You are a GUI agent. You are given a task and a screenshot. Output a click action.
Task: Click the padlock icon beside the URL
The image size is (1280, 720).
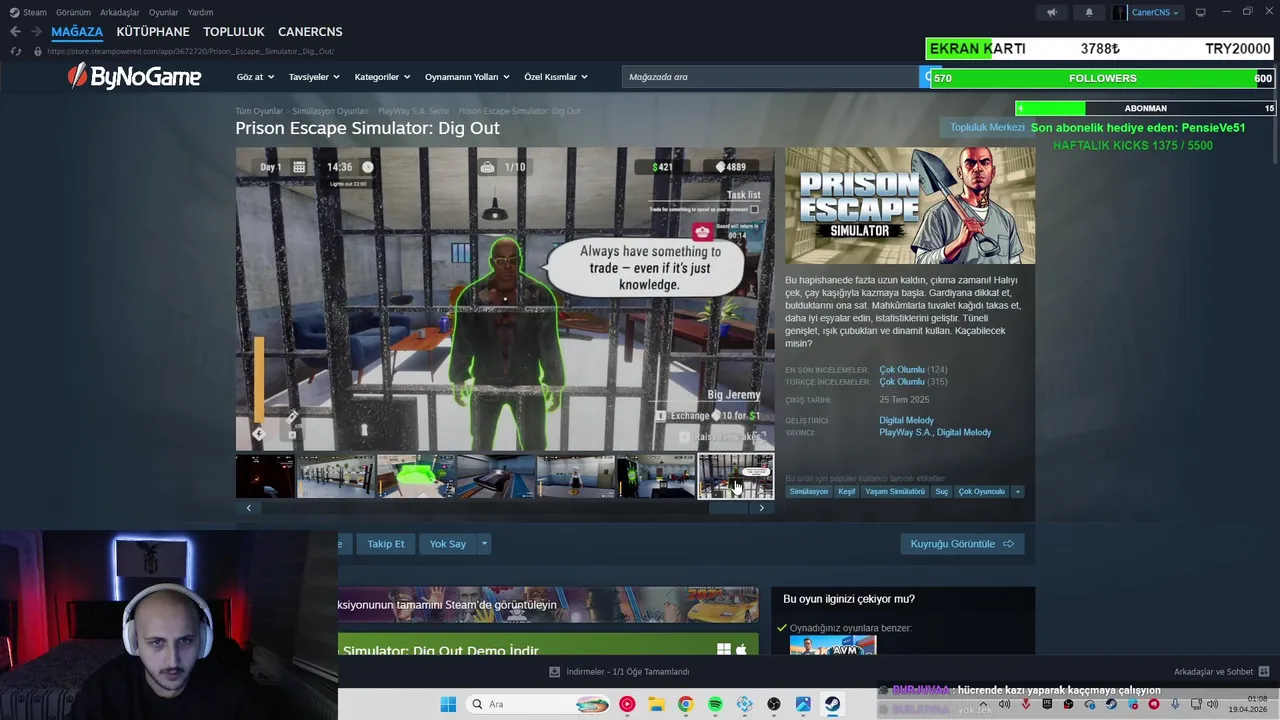(x=38, y=51)
